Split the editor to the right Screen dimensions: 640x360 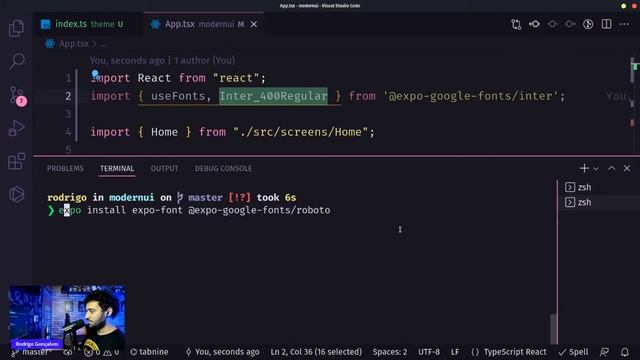[x=607, y=24]
